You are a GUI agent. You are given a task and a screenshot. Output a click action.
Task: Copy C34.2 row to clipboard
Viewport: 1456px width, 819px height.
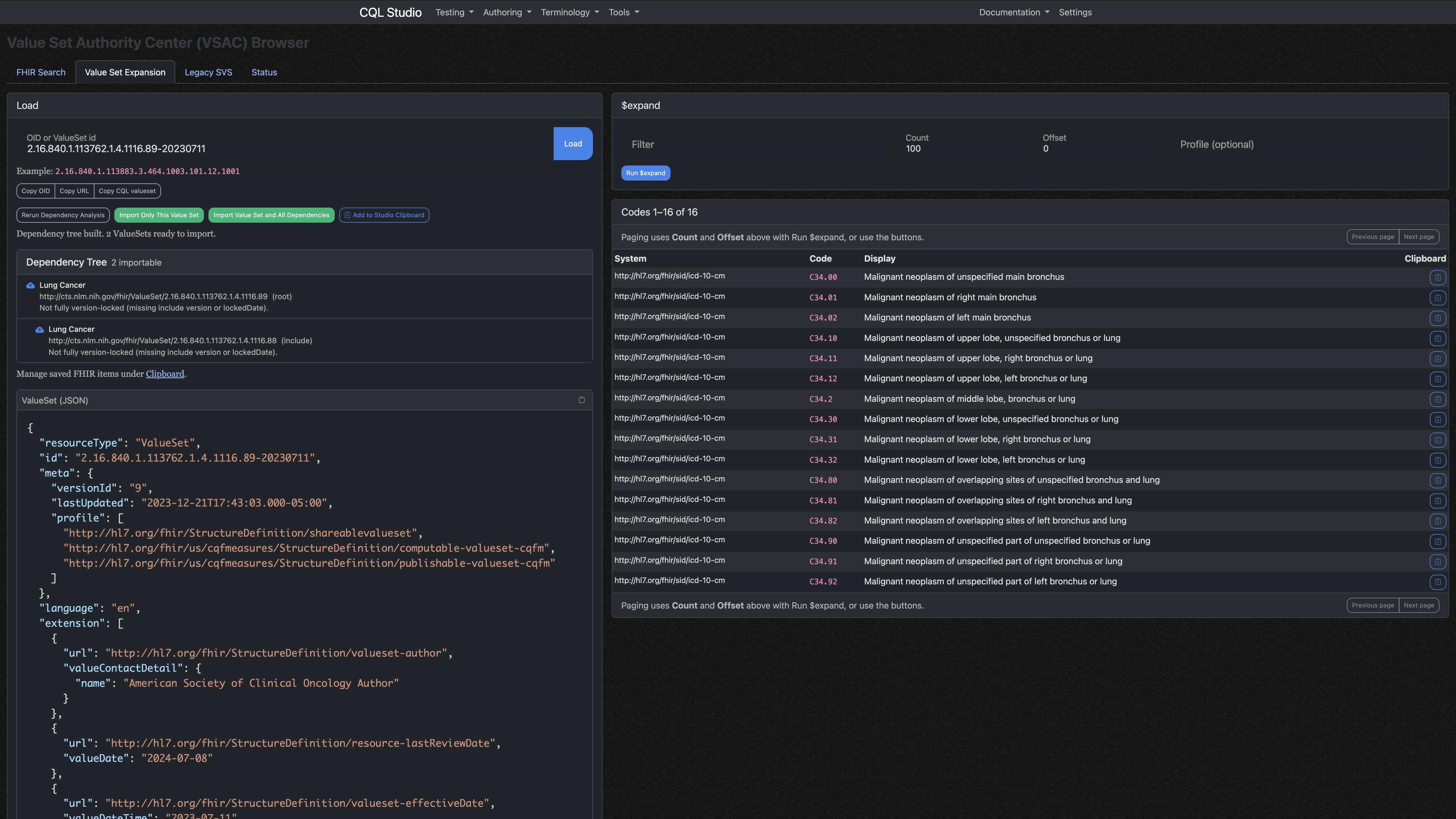tap(1437, 399)
